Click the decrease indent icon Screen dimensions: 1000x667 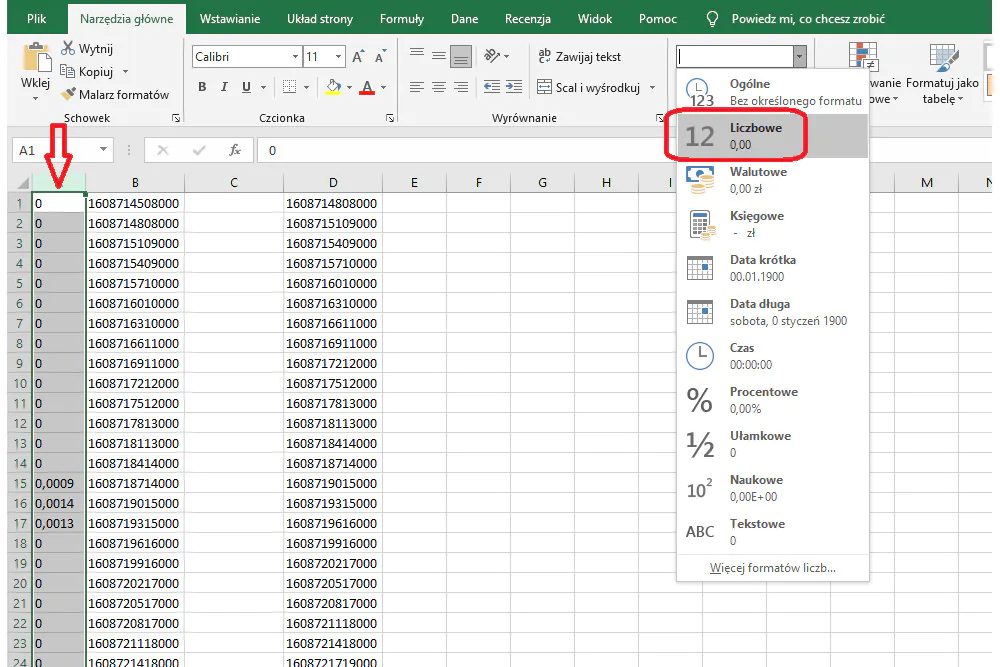click(x=492, y=87)
